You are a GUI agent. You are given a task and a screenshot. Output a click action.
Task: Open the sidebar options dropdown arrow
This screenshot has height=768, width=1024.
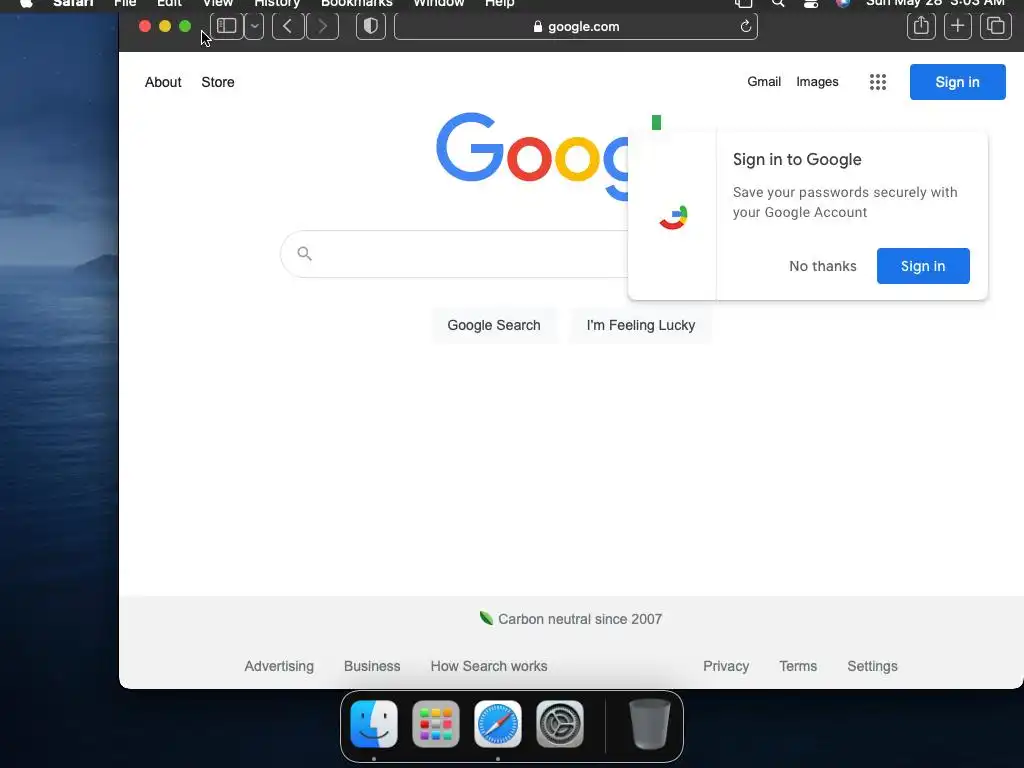click(255, 27)
